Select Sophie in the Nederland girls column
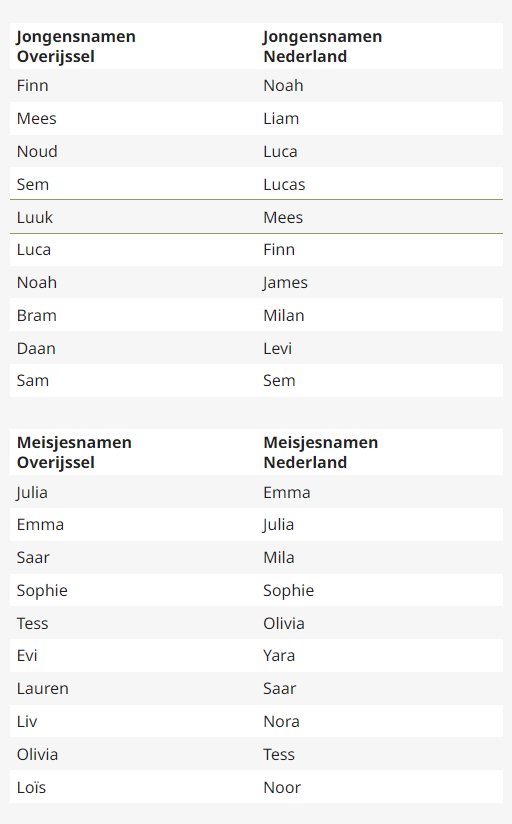512x824 pixels. [x=288, y=591]
